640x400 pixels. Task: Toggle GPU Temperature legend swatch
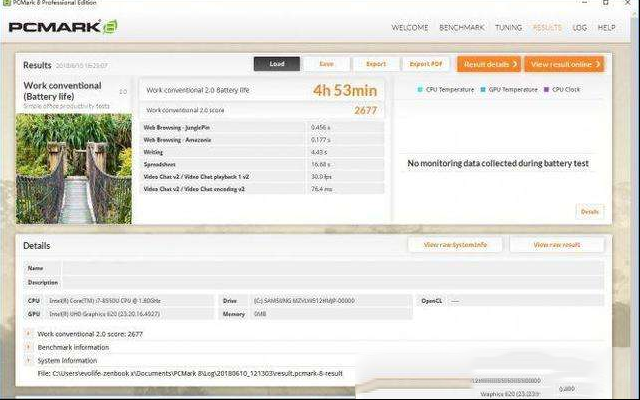pyautogui.click(x=483, y=89)
